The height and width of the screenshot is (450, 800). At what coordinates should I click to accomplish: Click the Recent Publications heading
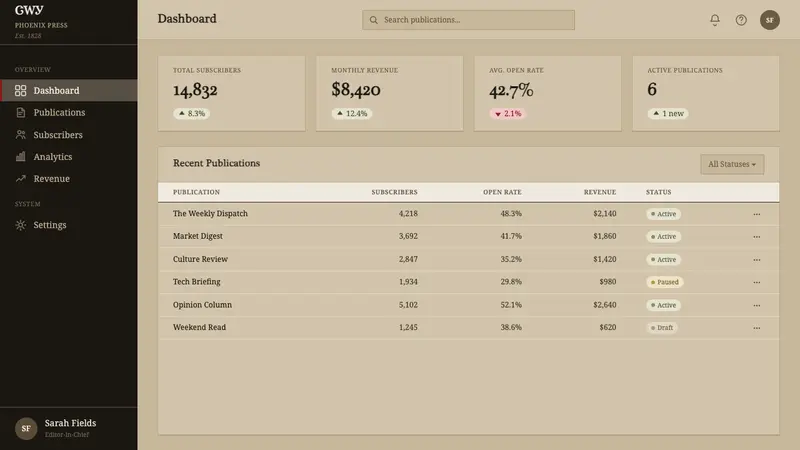[x=216, y=163]
